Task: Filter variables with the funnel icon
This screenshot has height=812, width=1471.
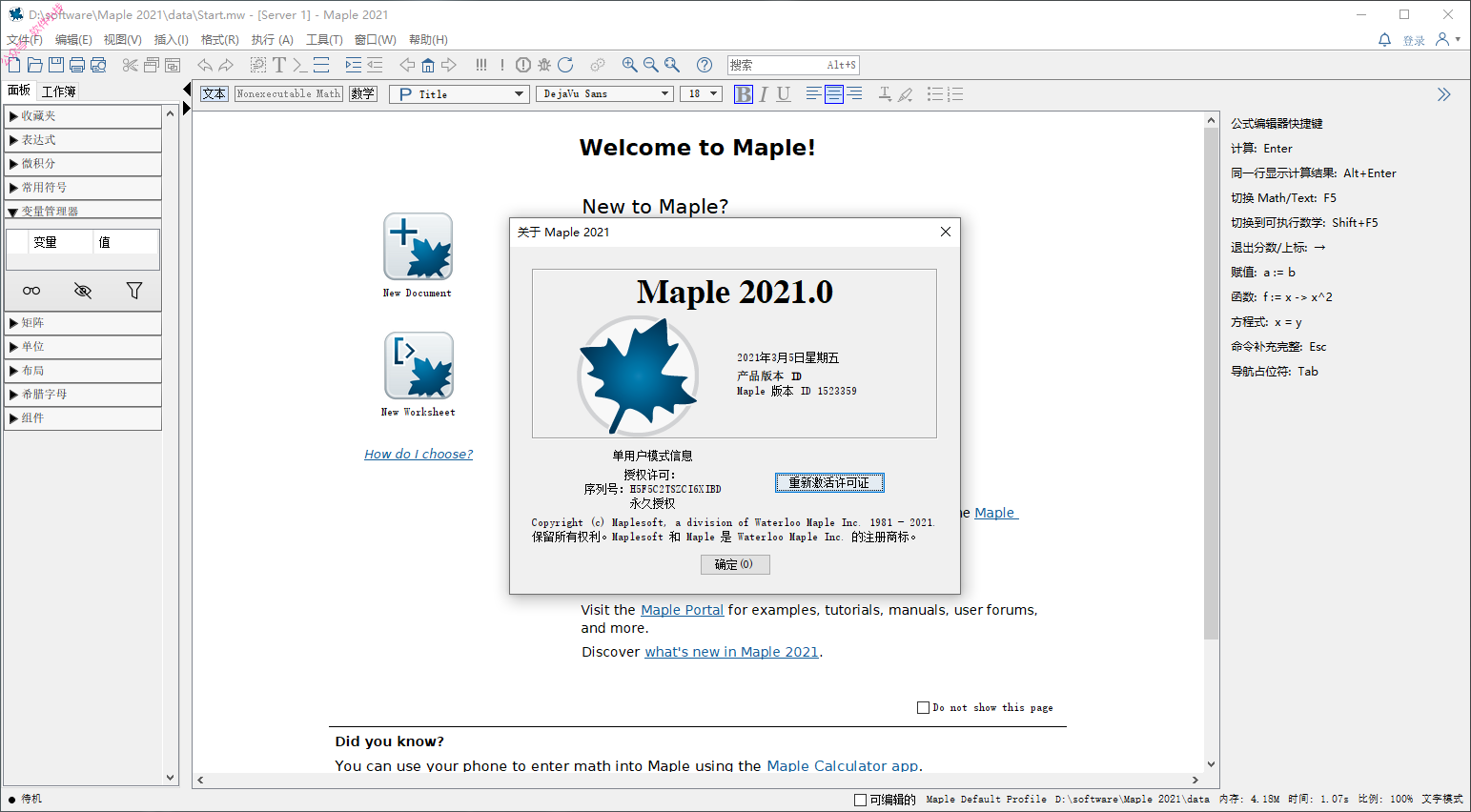Action: click(x=134, y=291)
